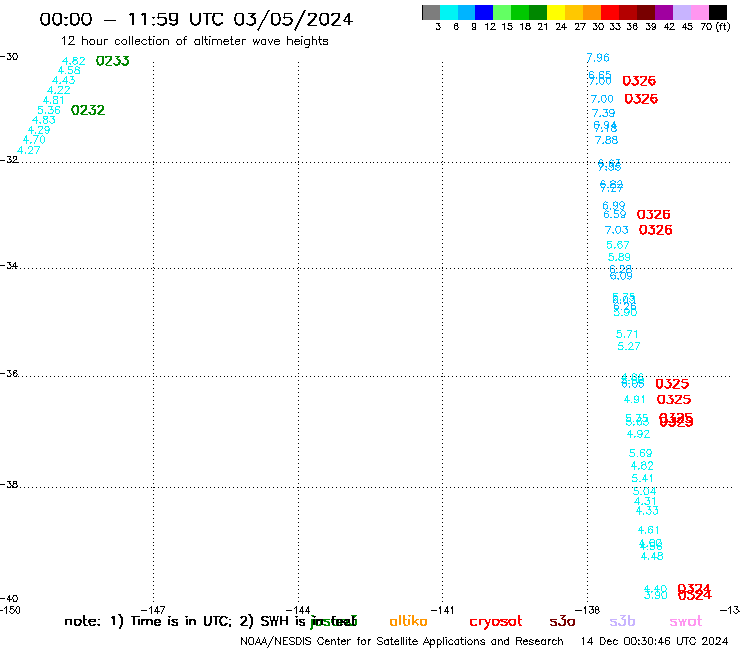Select the dark red 's3a' satellite label
This screenshot has width=740, height=650.
coord(562,621)
